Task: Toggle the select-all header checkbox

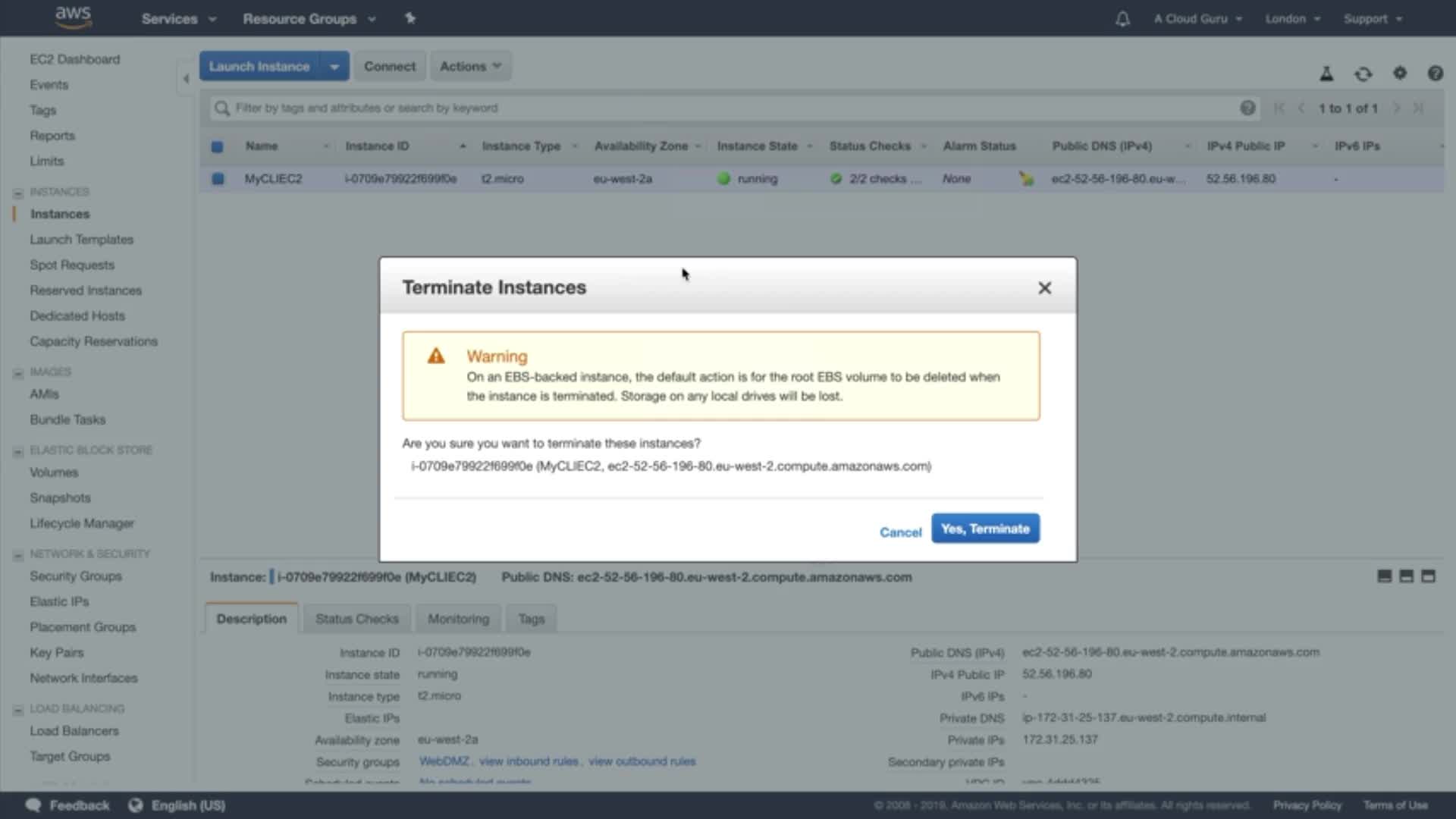Action: coord(217,146)
